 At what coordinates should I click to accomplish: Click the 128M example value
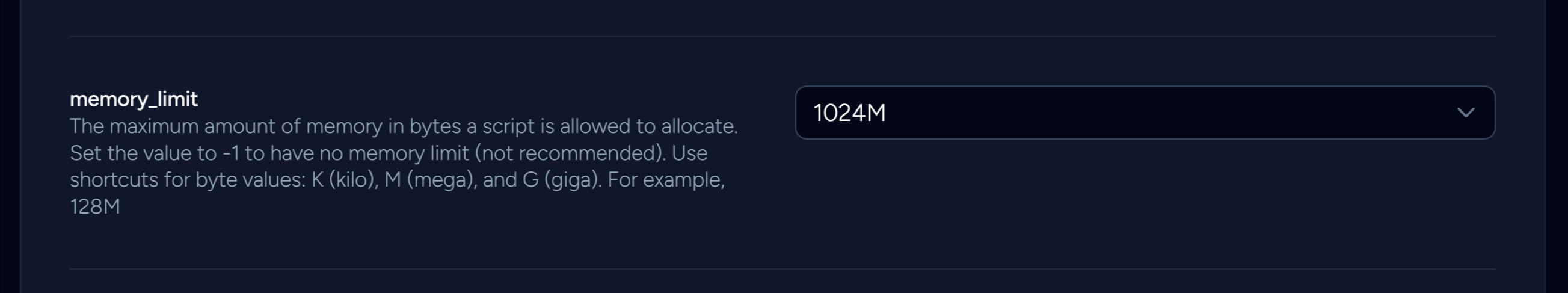95,207
